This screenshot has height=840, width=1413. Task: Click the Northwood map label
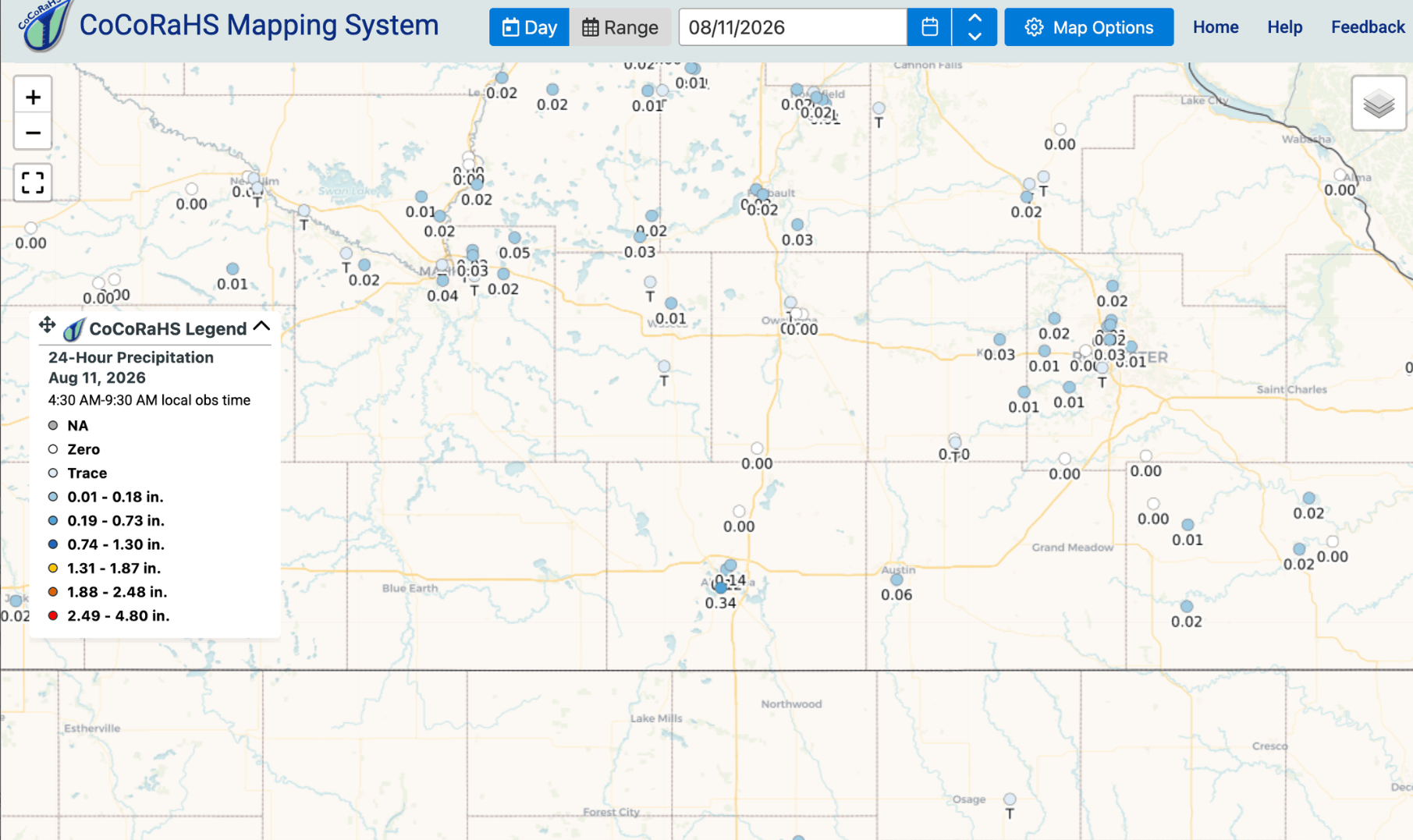791,704
